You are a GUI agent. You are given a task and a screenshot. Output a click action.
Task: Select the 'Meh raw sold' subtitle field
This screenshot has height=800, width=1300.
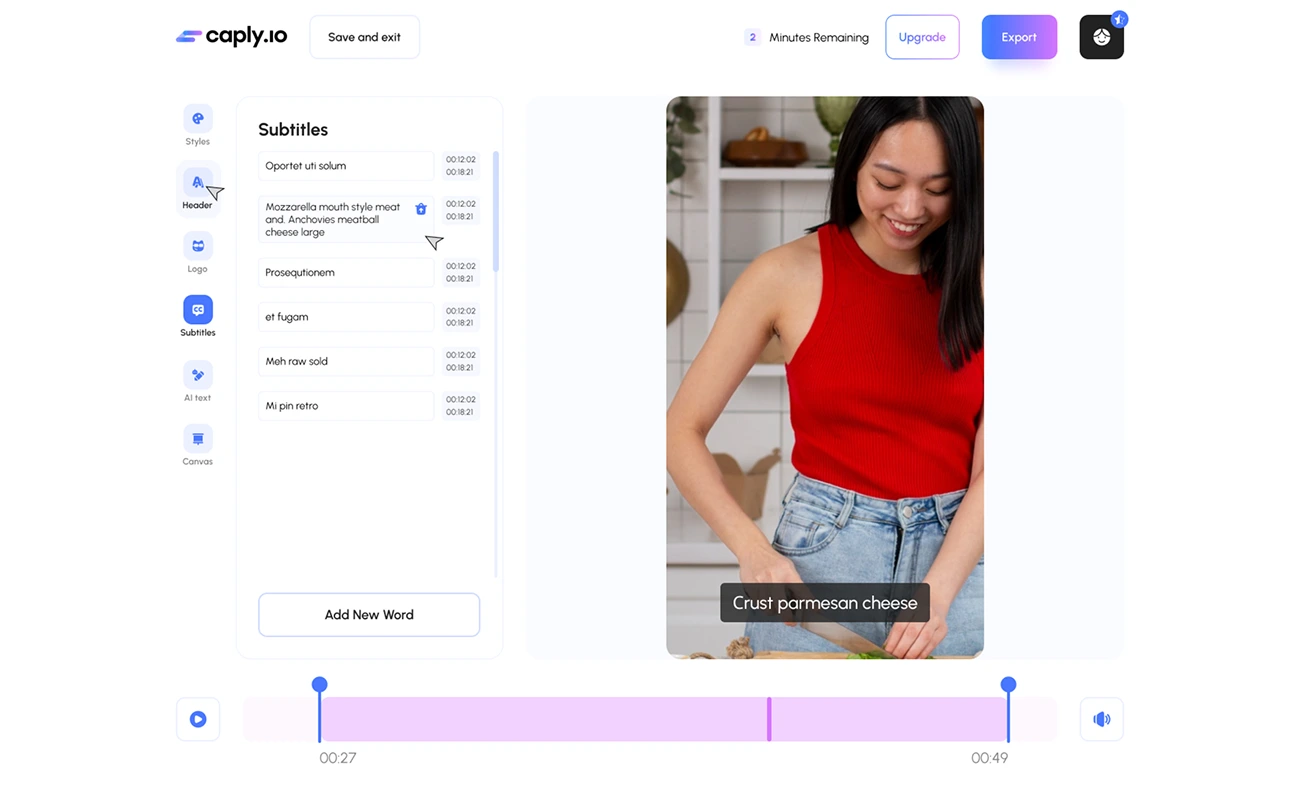coord(346,361)
